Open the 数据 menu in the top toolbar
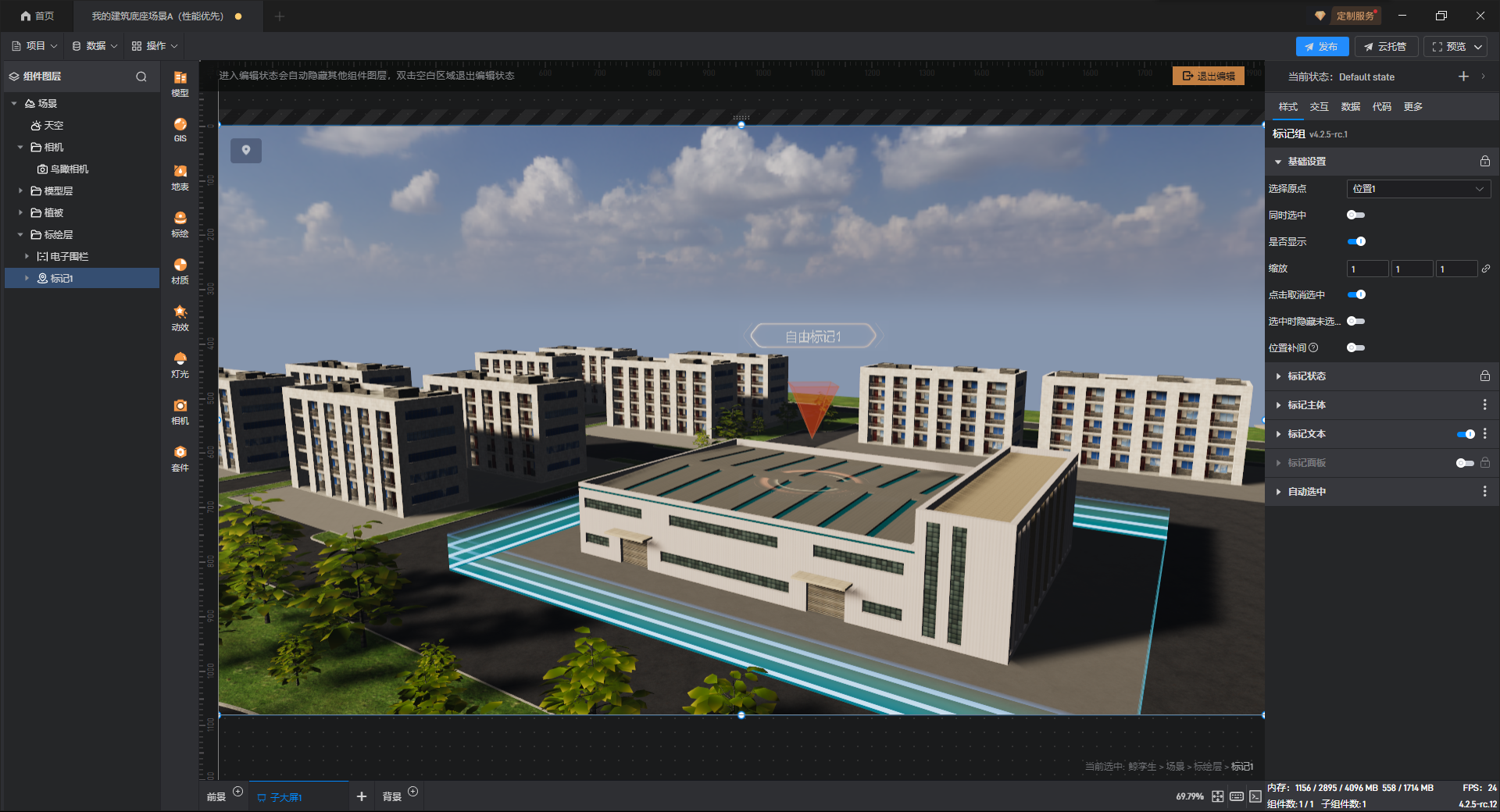This screenshot has height=812, width=1500. pyautogui.click(x=95, y=46)
